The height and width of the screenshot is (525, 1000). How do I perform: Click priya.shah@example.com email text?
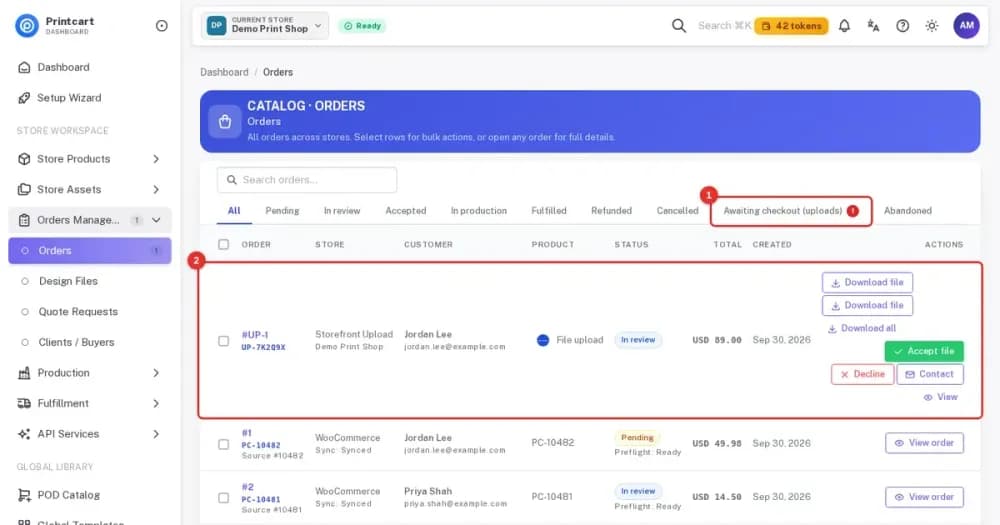[455, 504]
